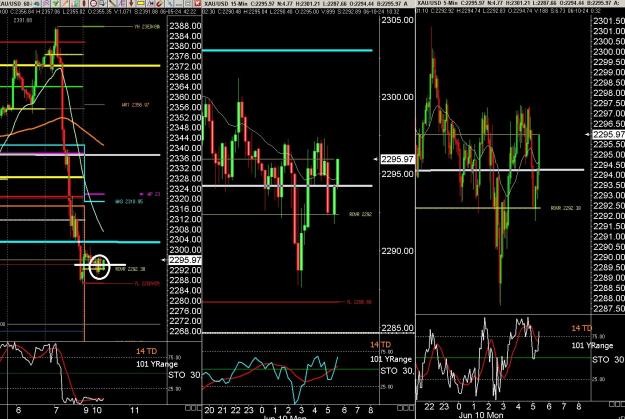Click hour 8 on the 5-min time axis

(579, 407)
